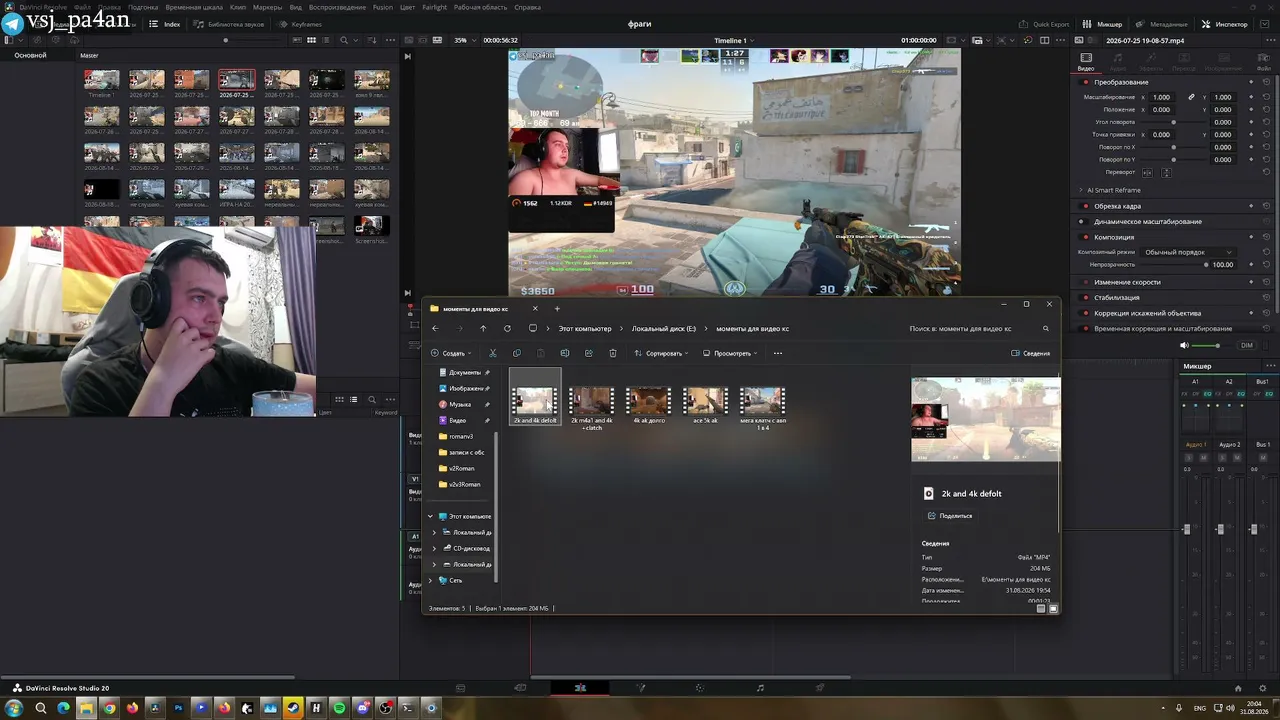This screenshot has height=720, width=1280.
Task: Open the Создать dropdown in Explorer
Action: [x=451, y=353]
